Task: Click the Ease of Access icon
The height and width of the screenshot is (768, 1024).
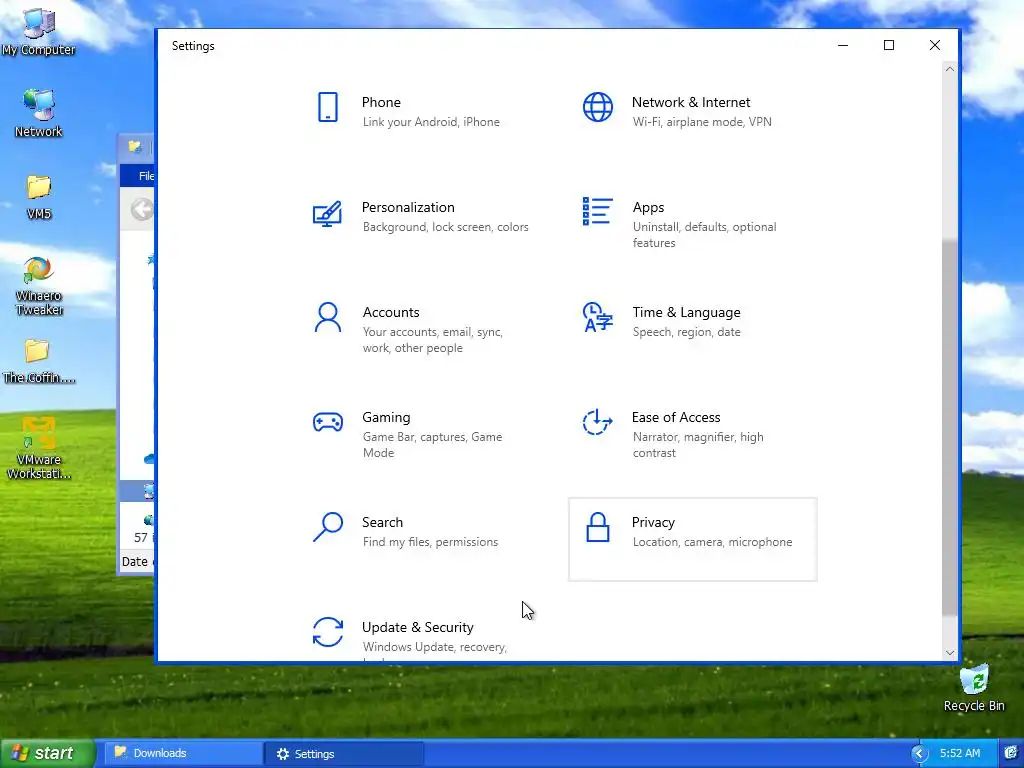Action: 598,422
